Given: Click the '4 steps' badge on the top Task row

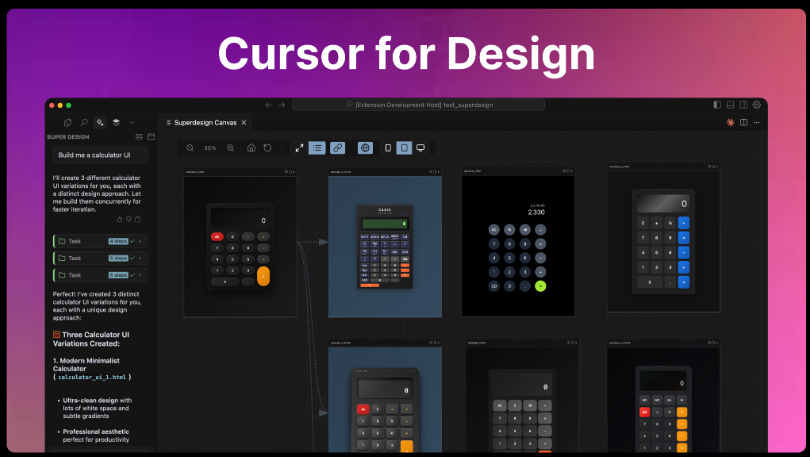Looking at the screenshot, I should pos(118,241).
